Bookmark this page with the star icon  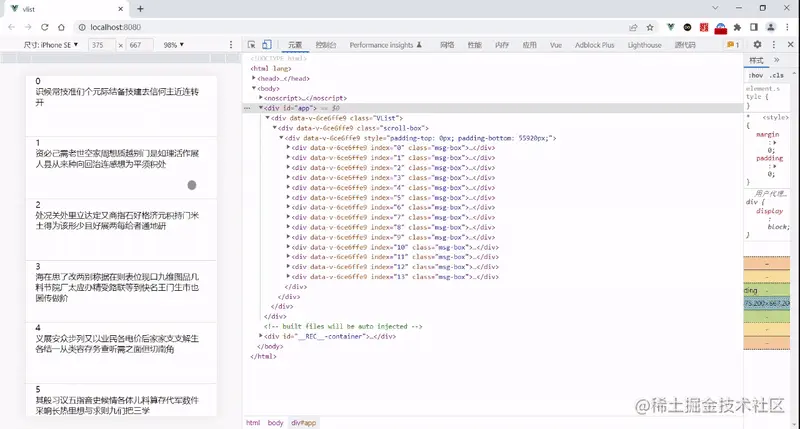pyautogui.click(x=650, y=28)
